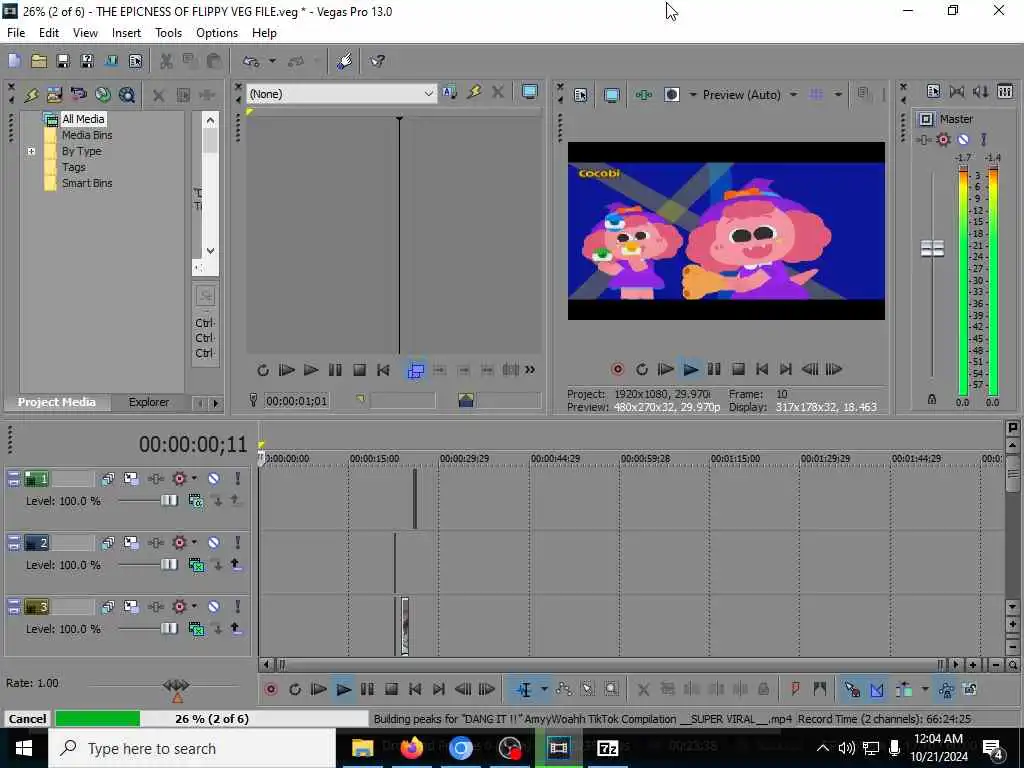1024x768 pixels.
Task: Adjust the playback Rate slider
Action: coord(176,686)
